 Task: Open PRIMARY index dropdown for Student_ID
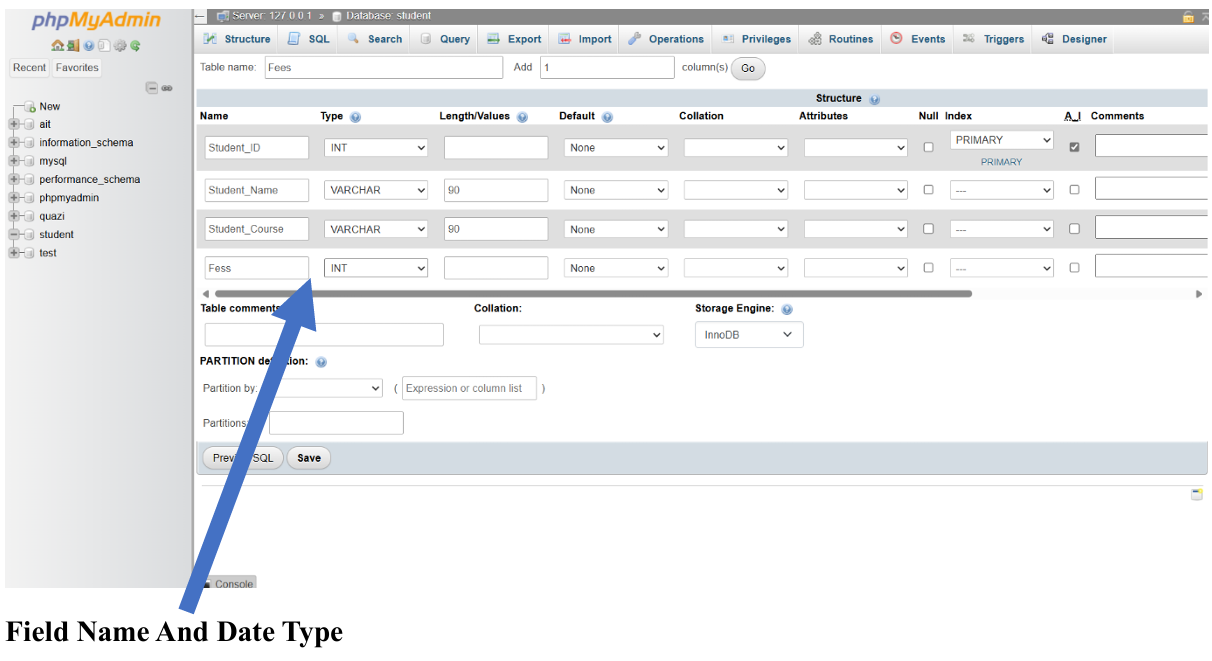coord(1002,140)
